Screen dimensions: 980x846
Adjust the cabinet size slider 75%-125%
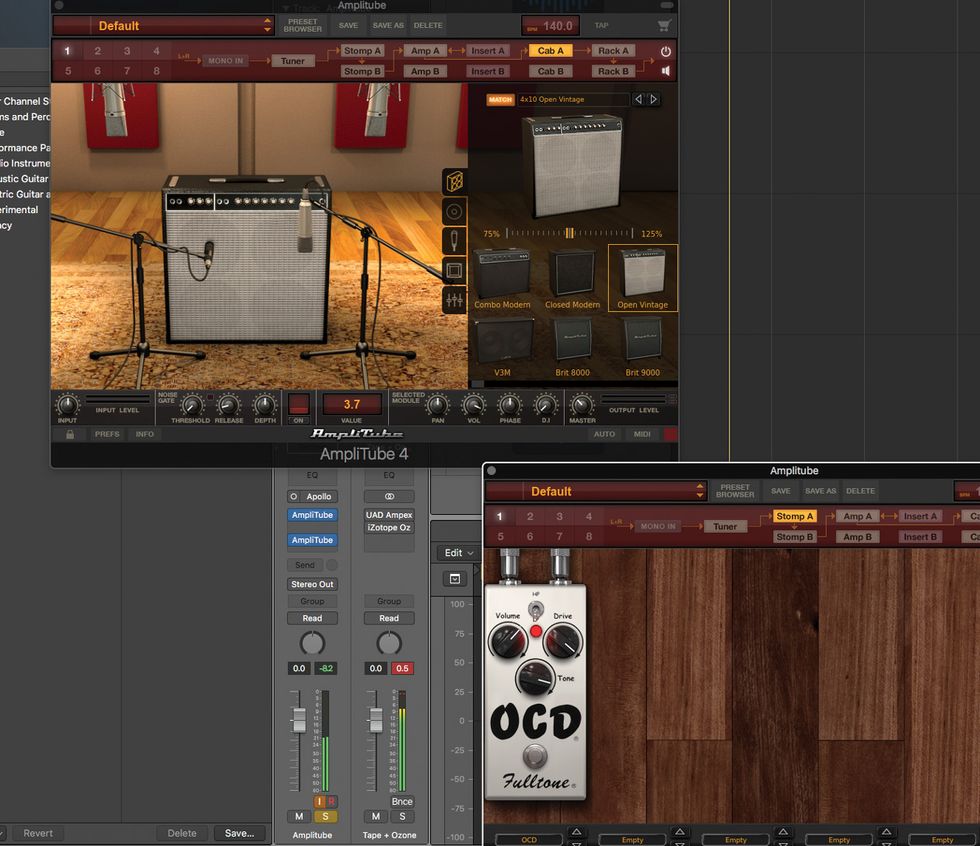[569, 233]
